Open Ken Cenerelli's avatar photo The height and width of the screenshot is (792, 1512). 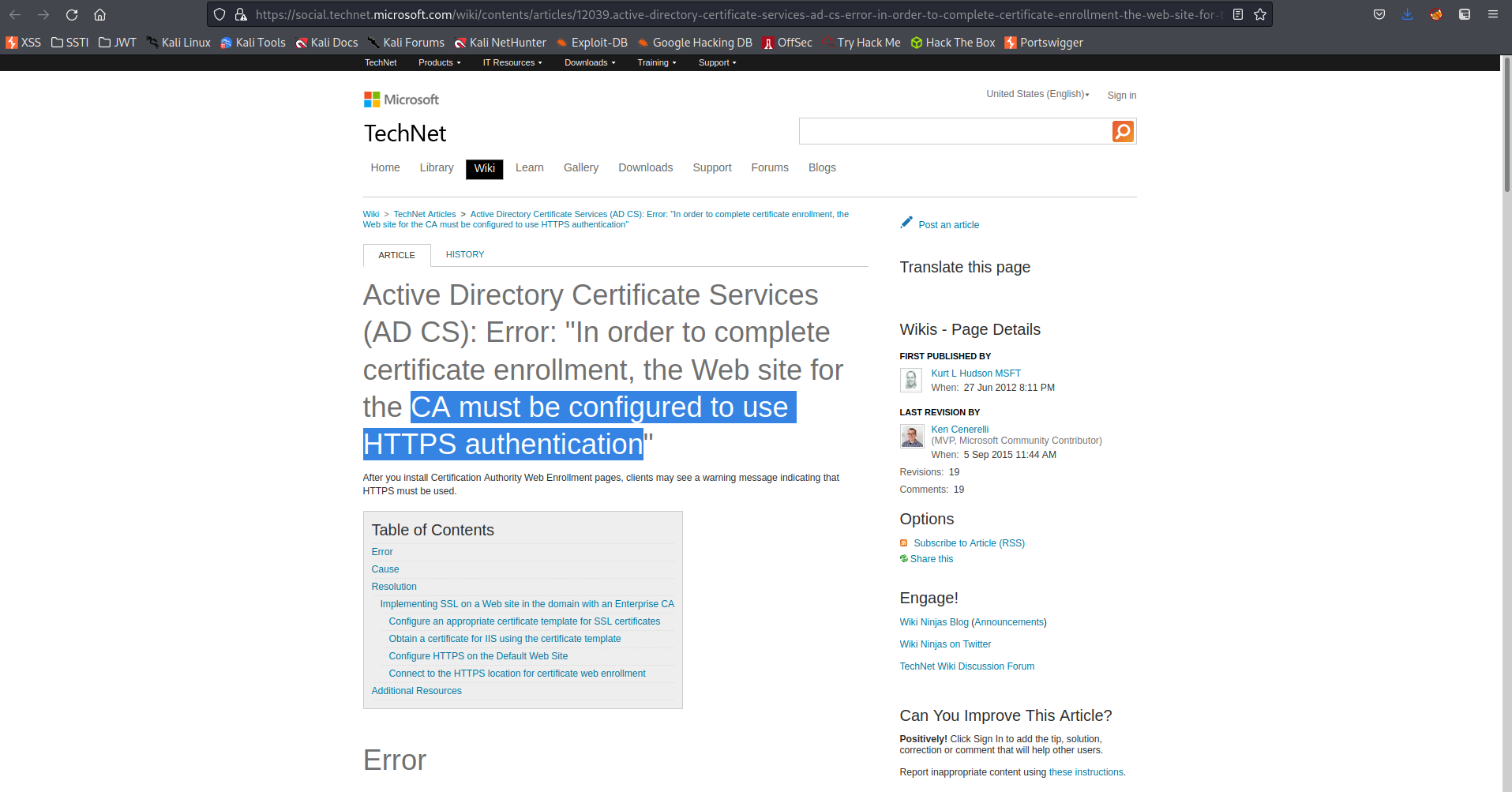[x=912, y=436]
